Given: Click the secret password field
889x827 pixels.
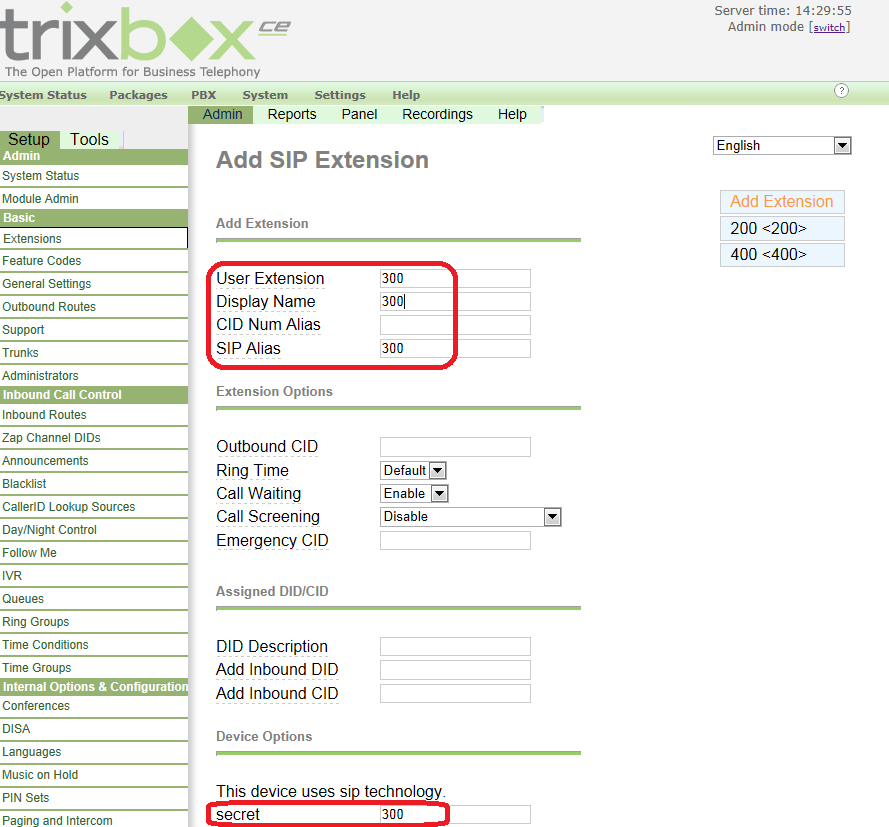Looking at the screenshot, I should [x=455, y=814].
